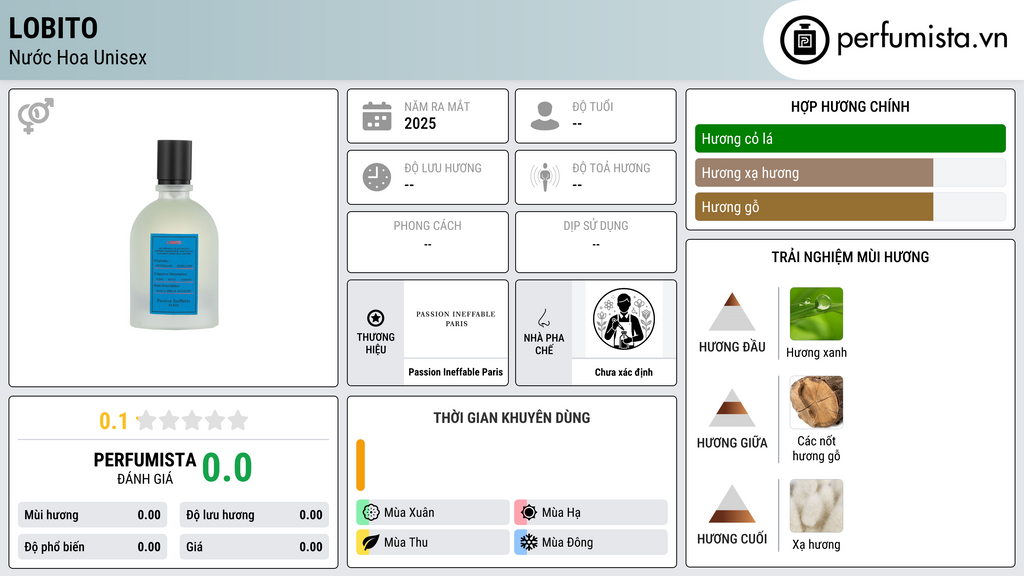1024x576 pixels.
Task: Click the perfumer illustration image
Action: tap(624, 319)
